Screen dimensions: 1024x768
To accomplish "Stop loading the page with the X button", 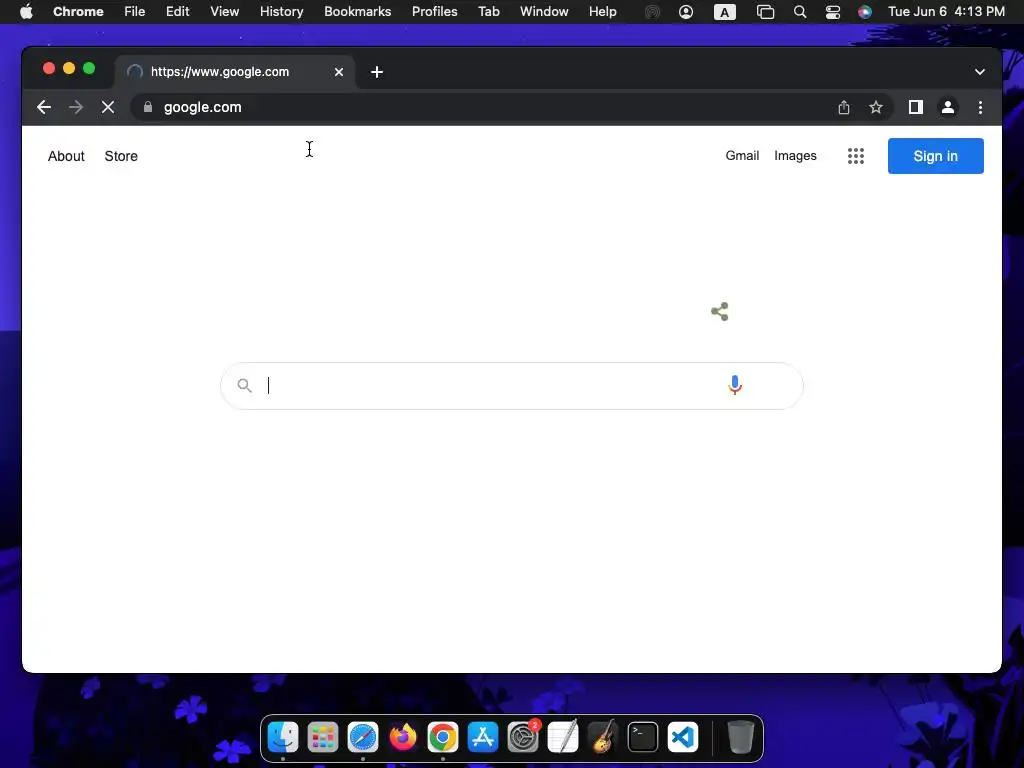I will [x=108, y=107].
